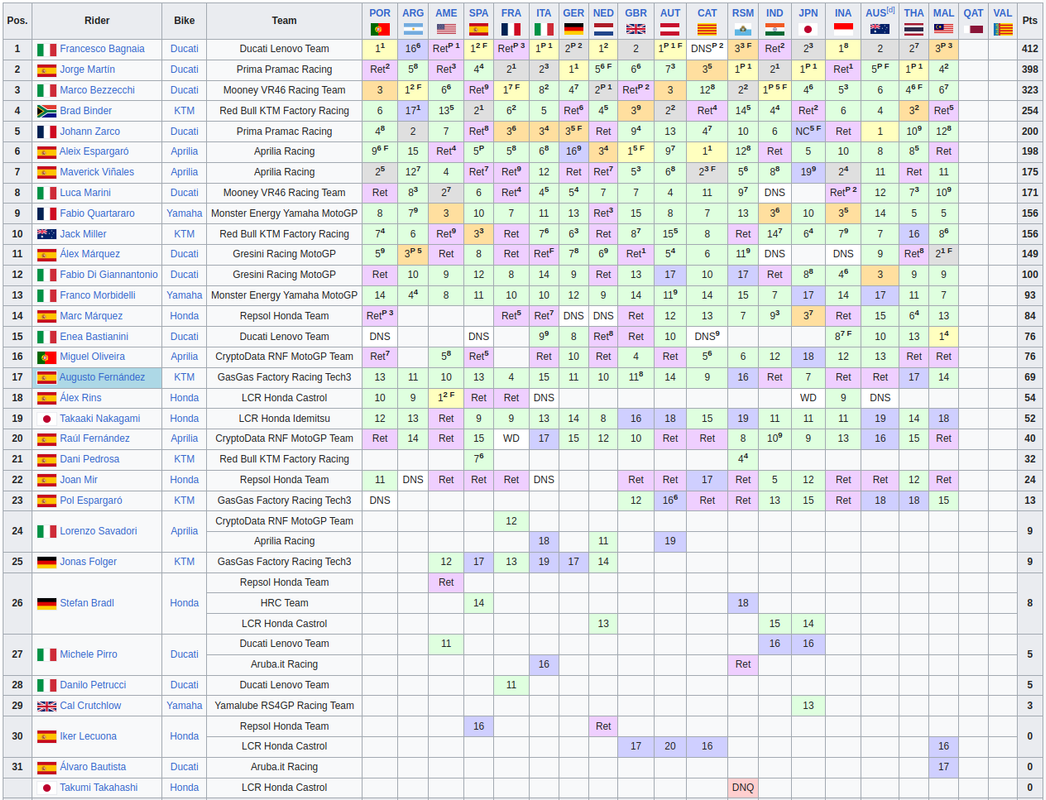Screen dimensions: 1046x800
Task: Click the Spain flag under SPA column
Action: pyautogui.click(x=478, y=29)
